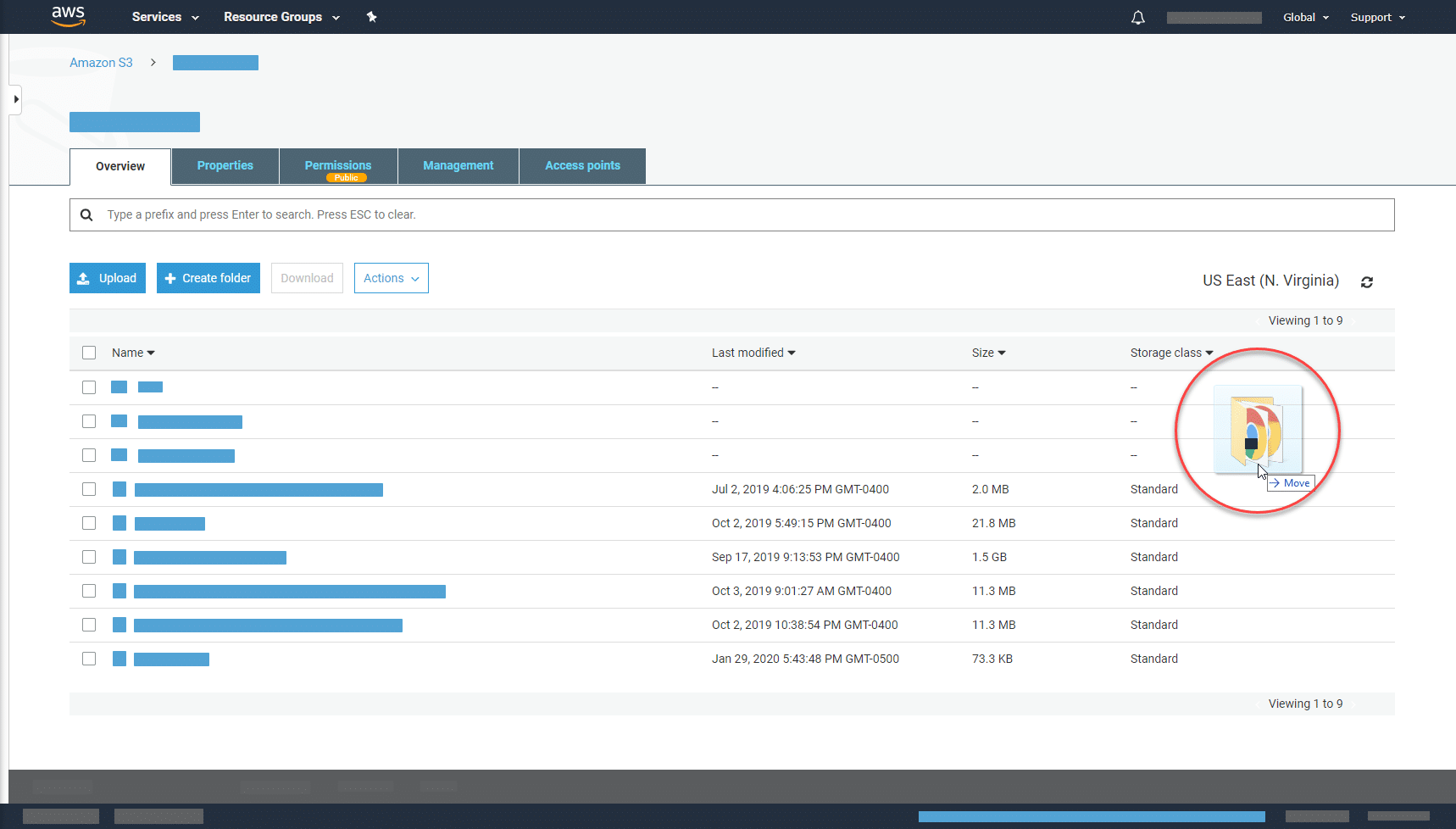Screen dimensions: 1456x829
Task: Click the folder icon in the first row
Action: [x=119, y=387]
